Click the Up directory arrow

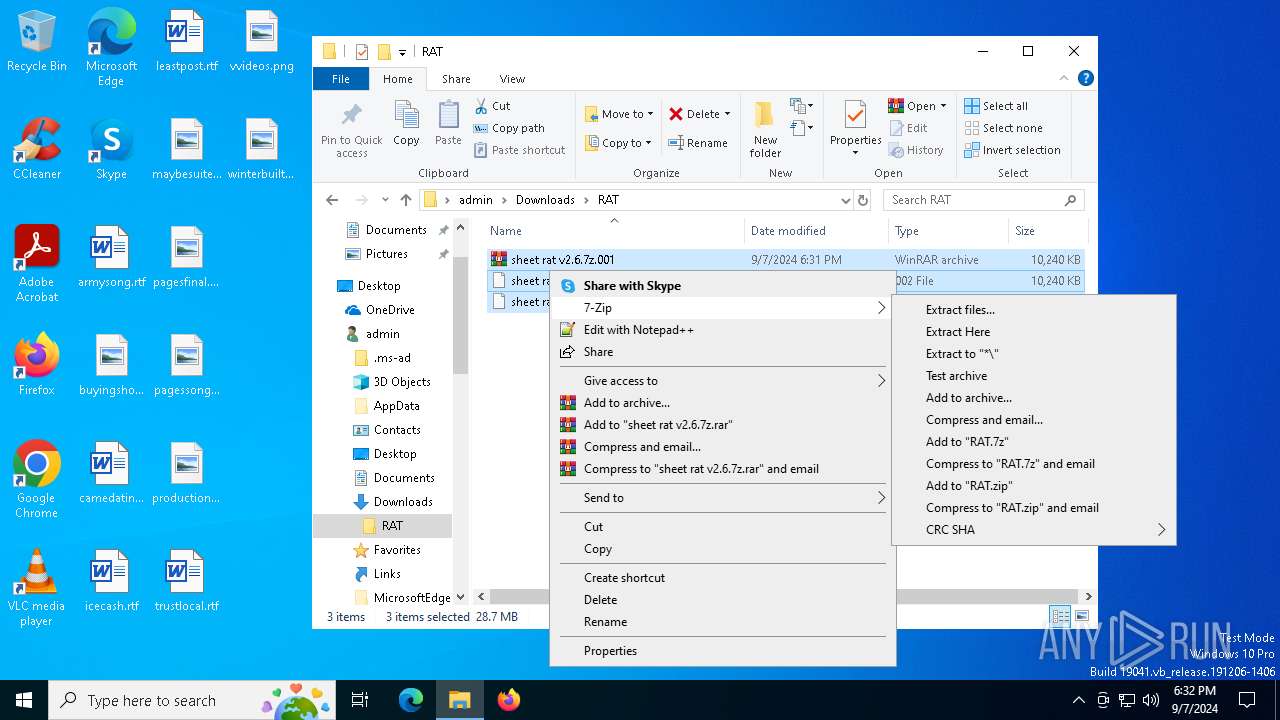pyautogui.click(x=405, y=200)
